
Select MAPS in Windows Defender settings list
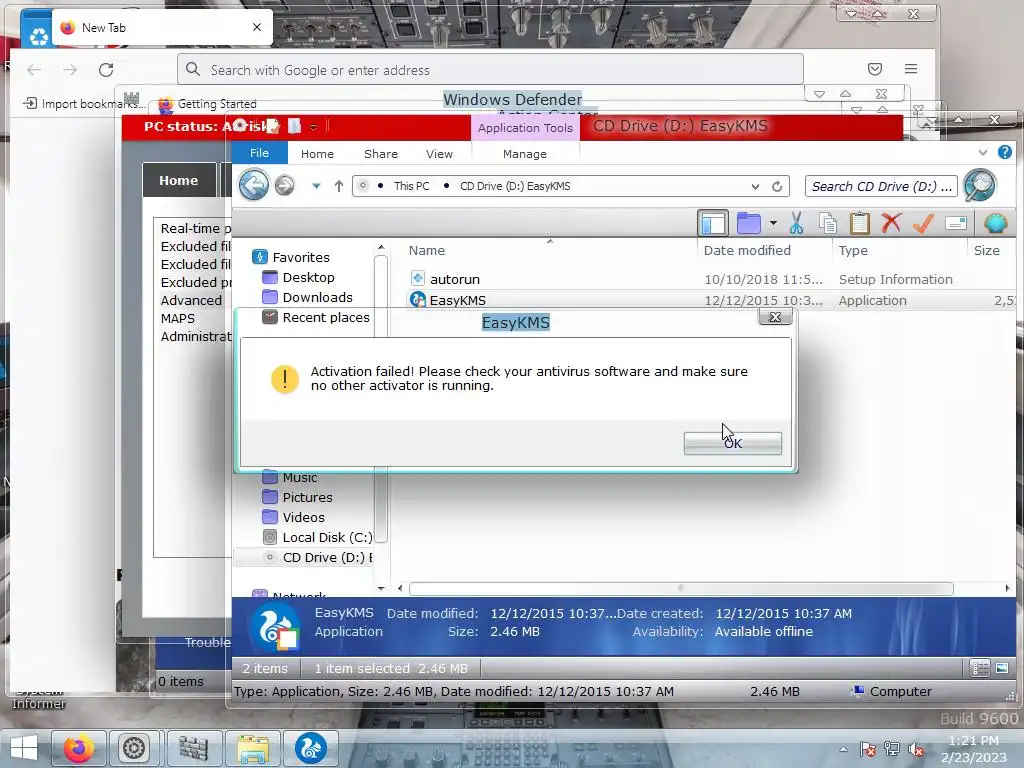178,319
